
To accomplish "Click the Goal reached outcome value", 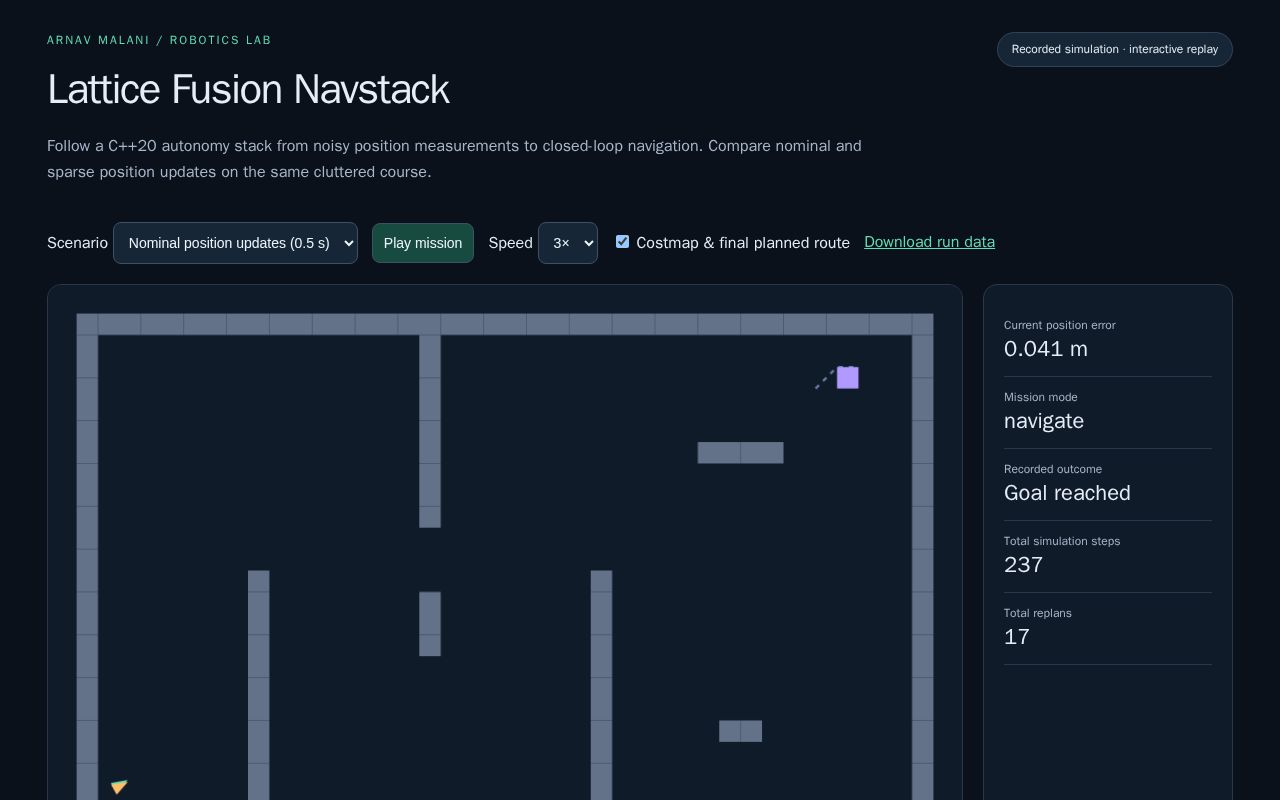I will click(x=1067, y=493).
